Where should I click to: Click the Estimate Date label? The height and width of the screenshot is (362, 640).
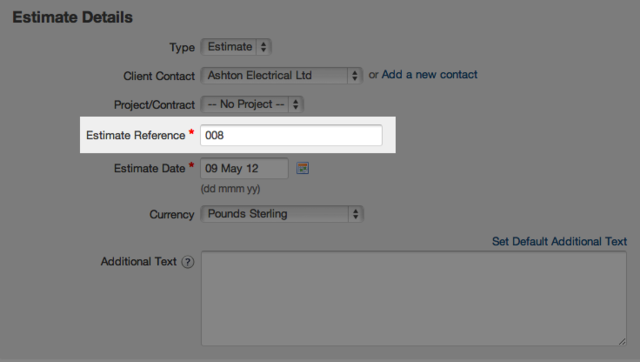click(149, 169)
